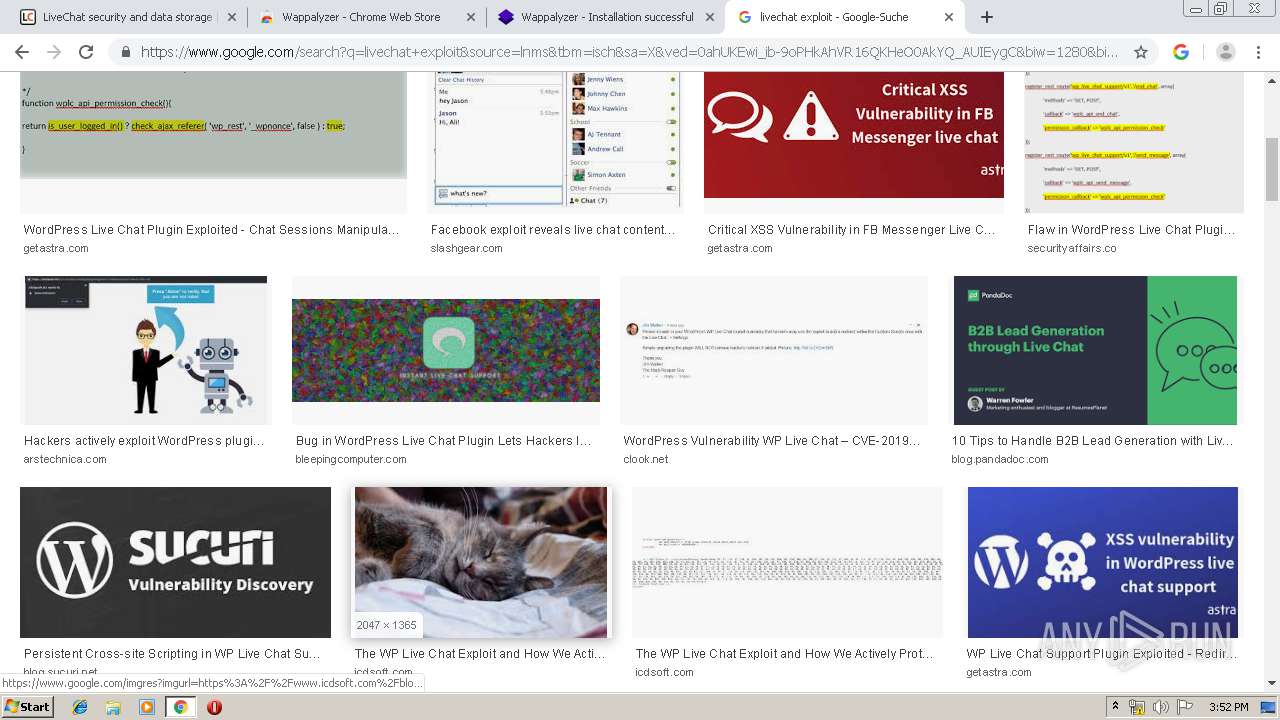
Task: Open 'Persistent Cross-site Scripting in WP Live Chat' title
Action: point(172,654)
